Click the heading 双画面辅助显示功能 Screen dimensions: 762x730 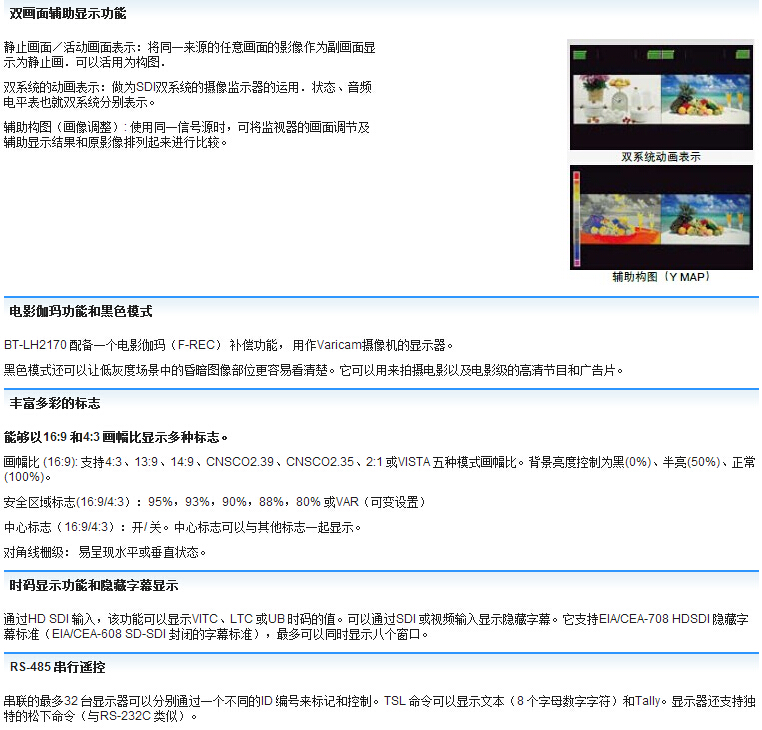coord(68,14)
